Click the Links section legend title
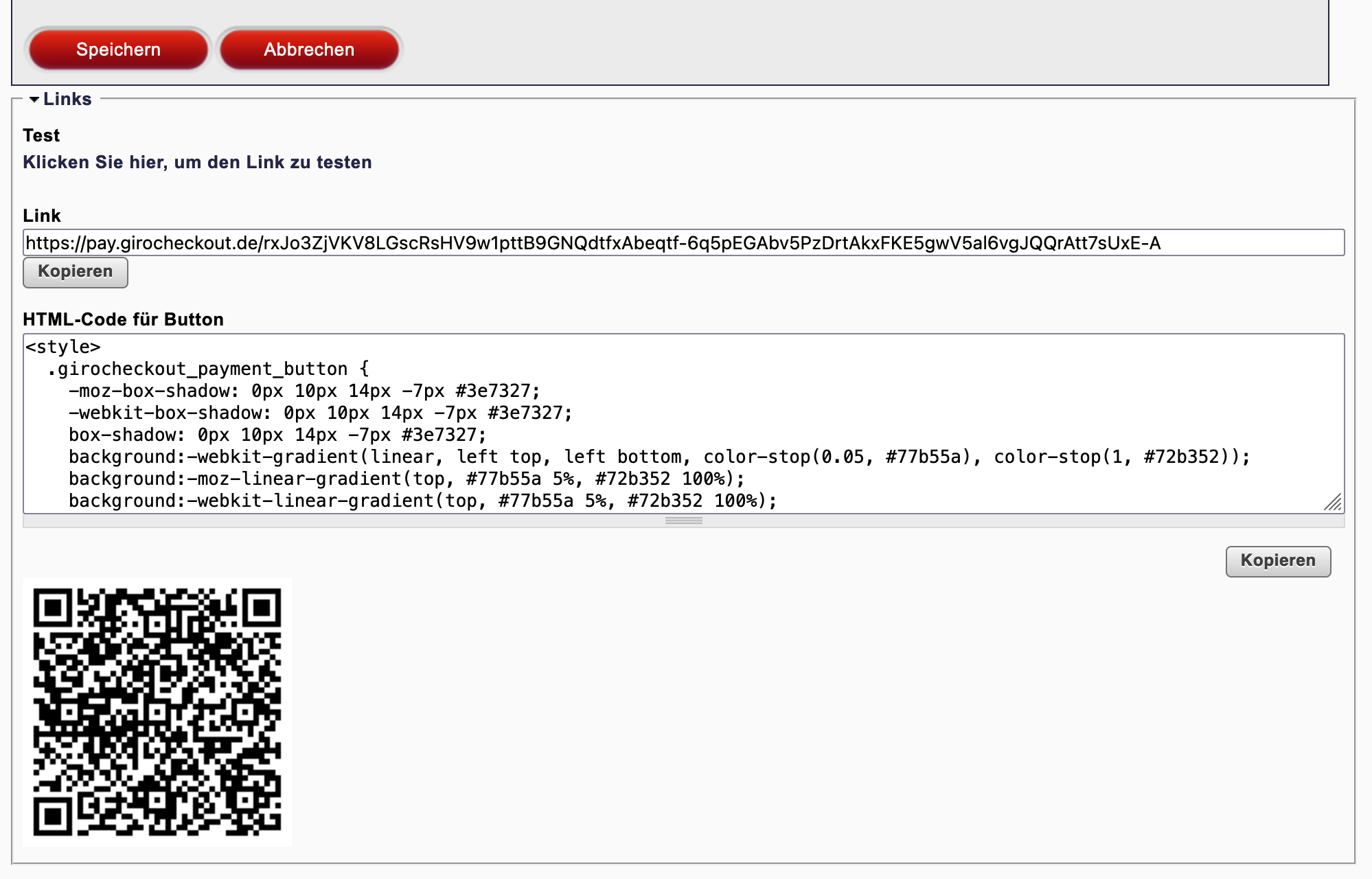Screen dimensions: 1372x879 (x=67, y=100)
